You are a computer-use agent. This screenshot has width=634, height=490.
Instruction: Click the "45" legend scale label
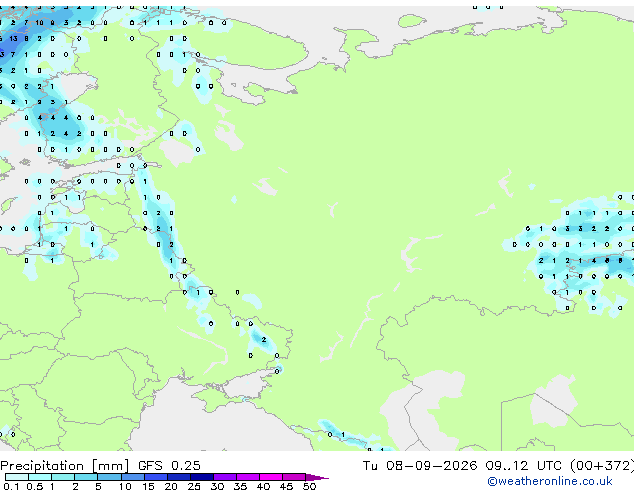(x=286, y=486)
